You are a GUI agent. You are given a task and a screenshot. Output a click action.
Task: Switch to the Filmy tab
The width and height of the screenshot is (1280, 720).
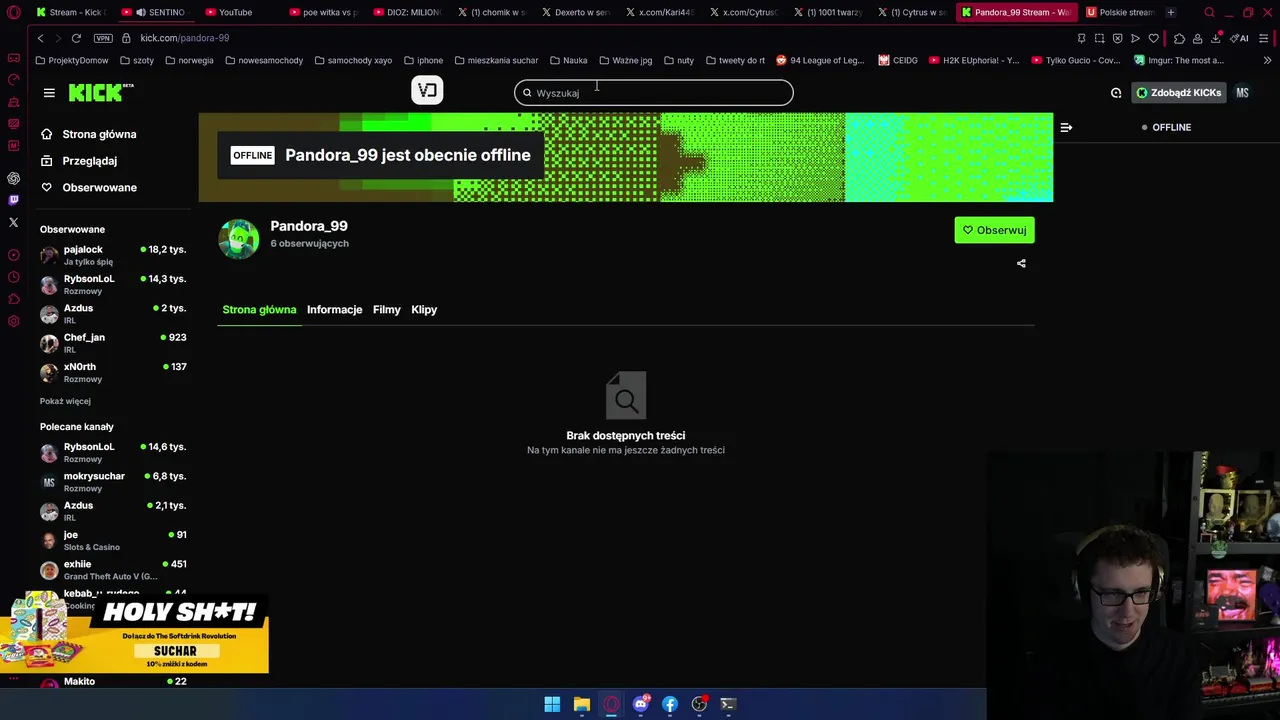pyautogui.click(x=387, y=309)
